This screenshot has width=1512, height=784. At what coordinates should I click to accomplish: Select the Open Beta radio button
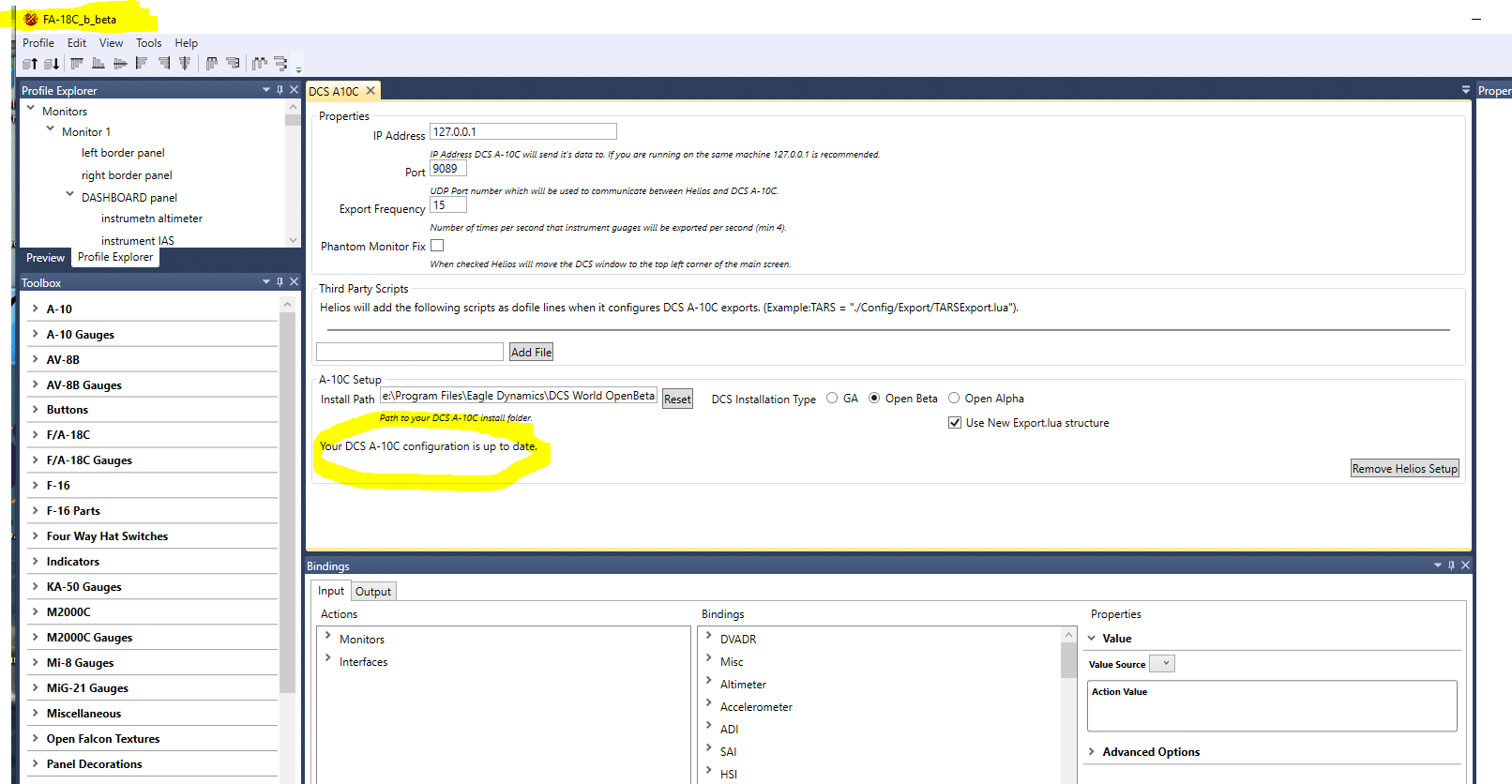(874, 398)
